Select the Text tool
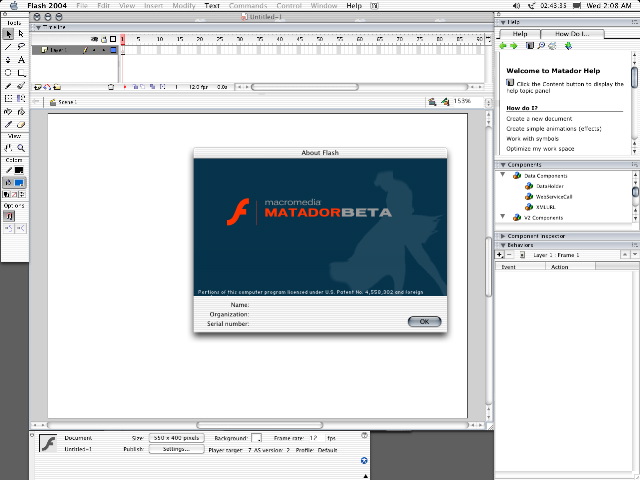 pos(21,60)
